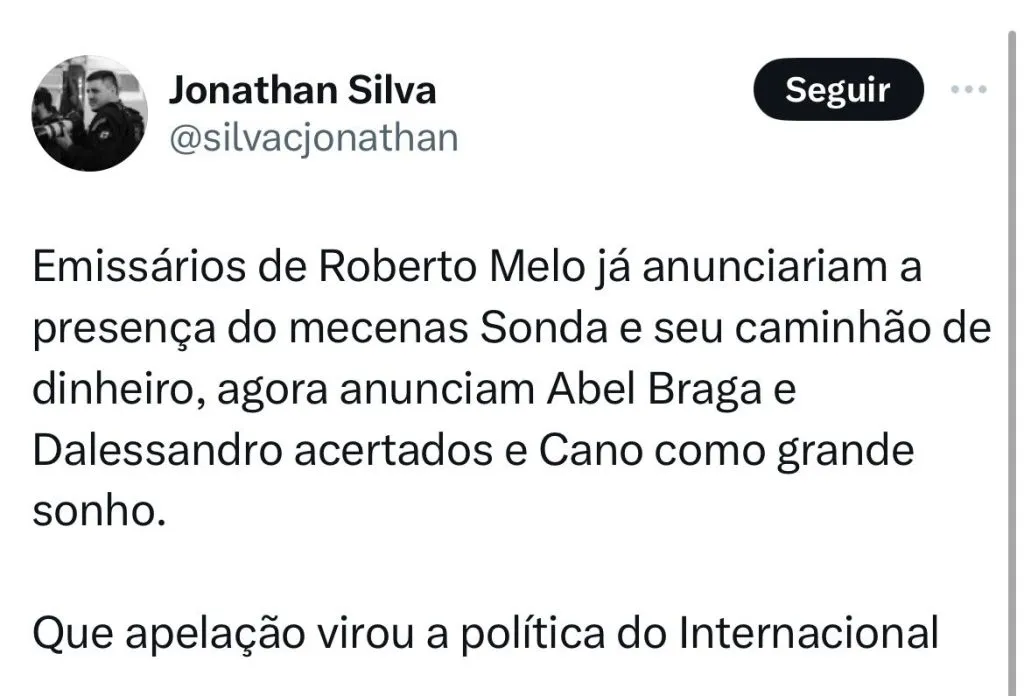Click the @silvacjonathan handle

[314, 137]
